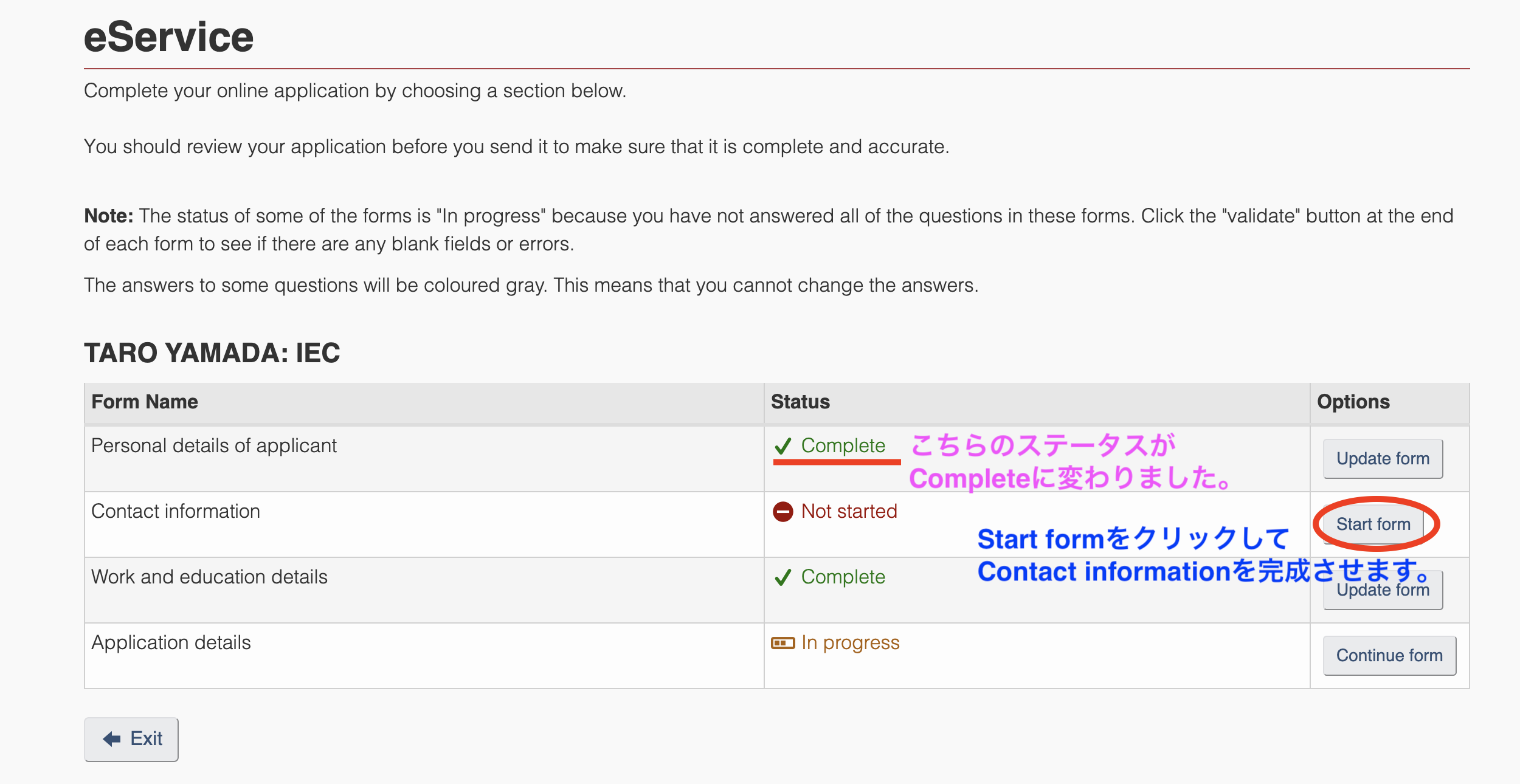Click the Options column header
Image resolution: width=1520 pixels, height=784 pixels.
1353,402
